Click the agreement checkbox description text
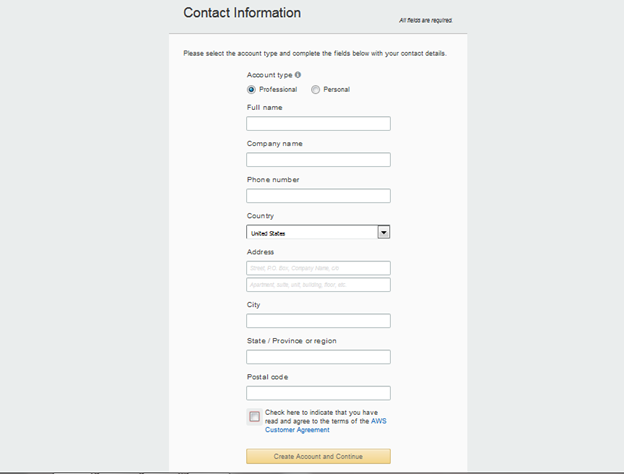This screenshot has width=624, height=474. point(326,421)
